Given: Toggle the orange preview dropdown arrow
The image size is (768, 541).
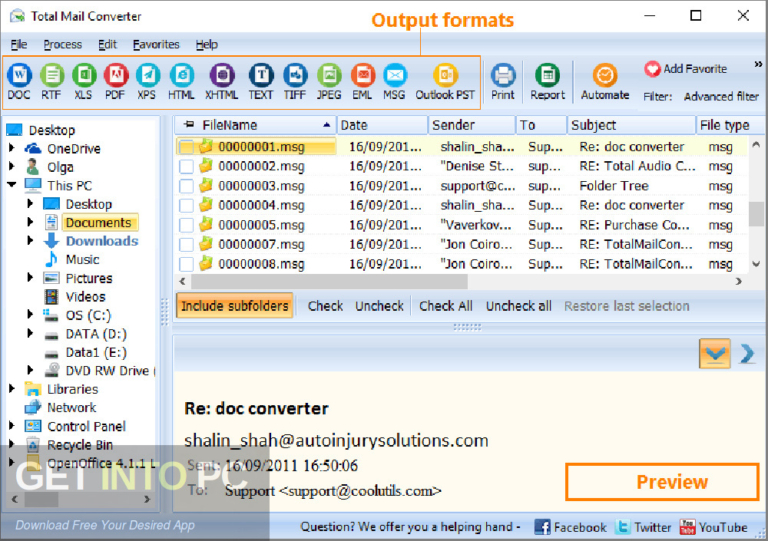Looking at the screenshot, I should tap(715, 353).
